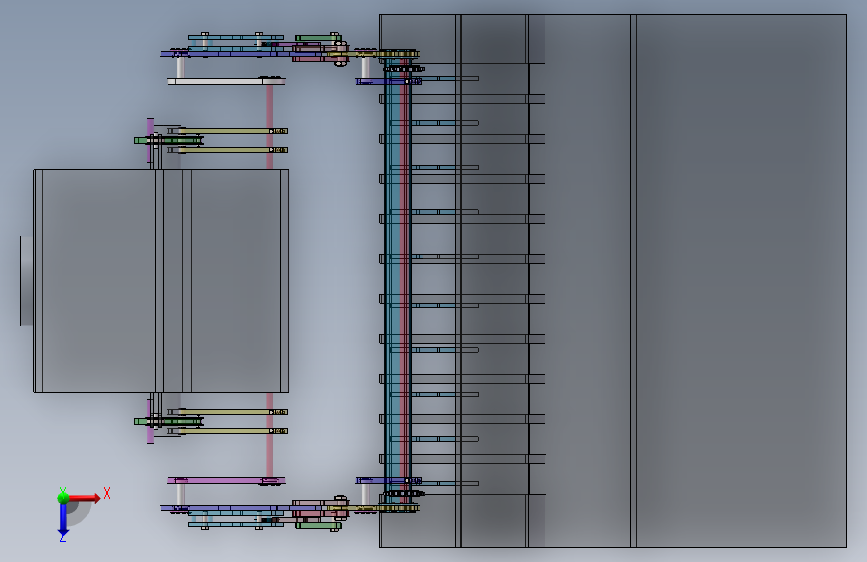This screenshot has height=562, width=867.
Task: Select the large grey housing on the right
Action: [613, 281]
